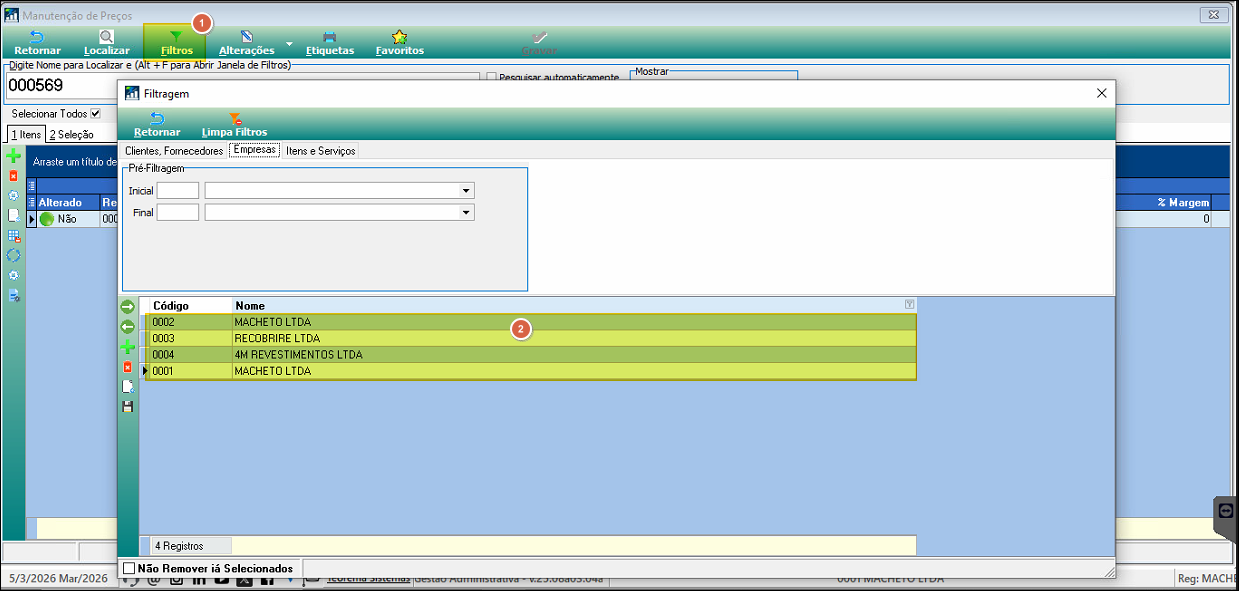Open the Inicial pre-filter dropdown
Viewport: 1239px width, 591px height.
point(466,190)
